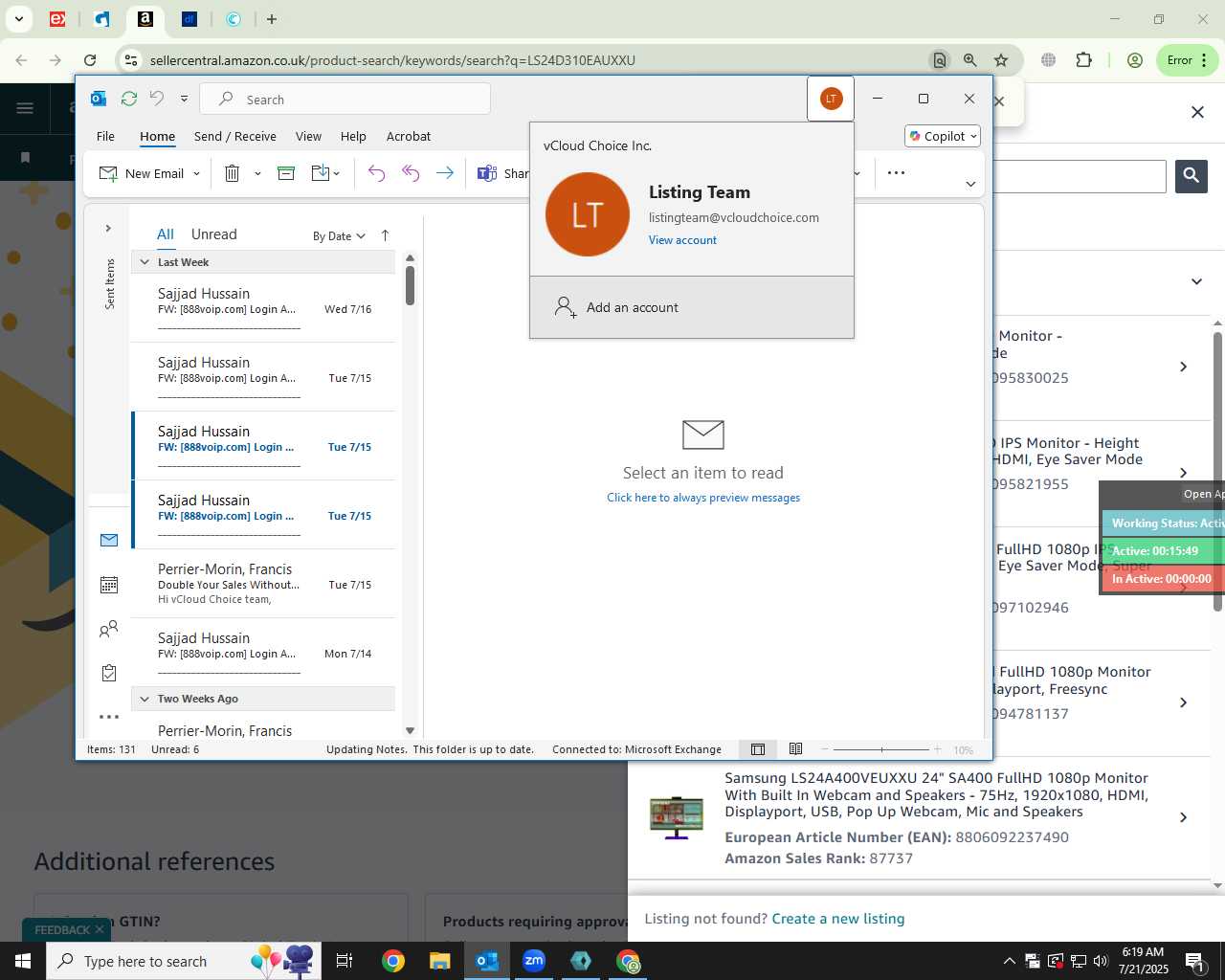The width and height of the screenshot is (1225, 980).
Task: Click the Calendar navigation icon
Action: [x=109, y=585]
